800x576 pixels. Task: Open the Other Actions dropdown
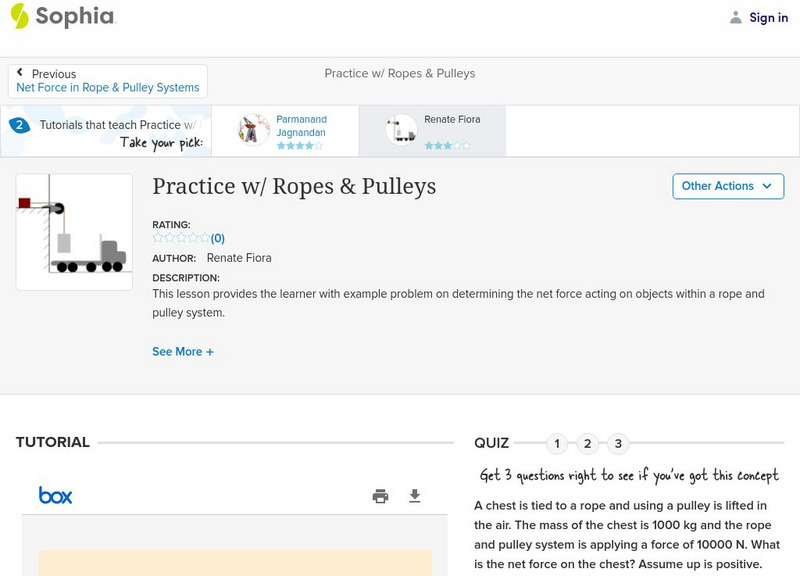click(x=727, y=186)
